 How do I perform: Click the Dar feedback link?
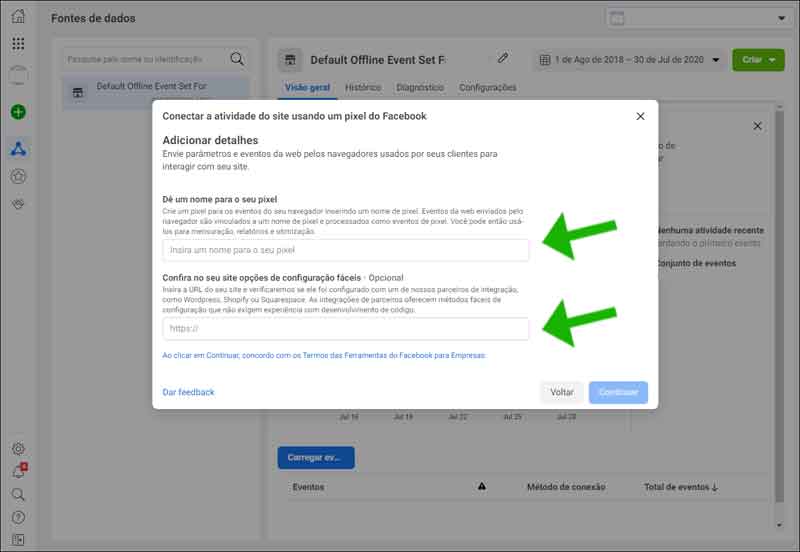(188, 392)
